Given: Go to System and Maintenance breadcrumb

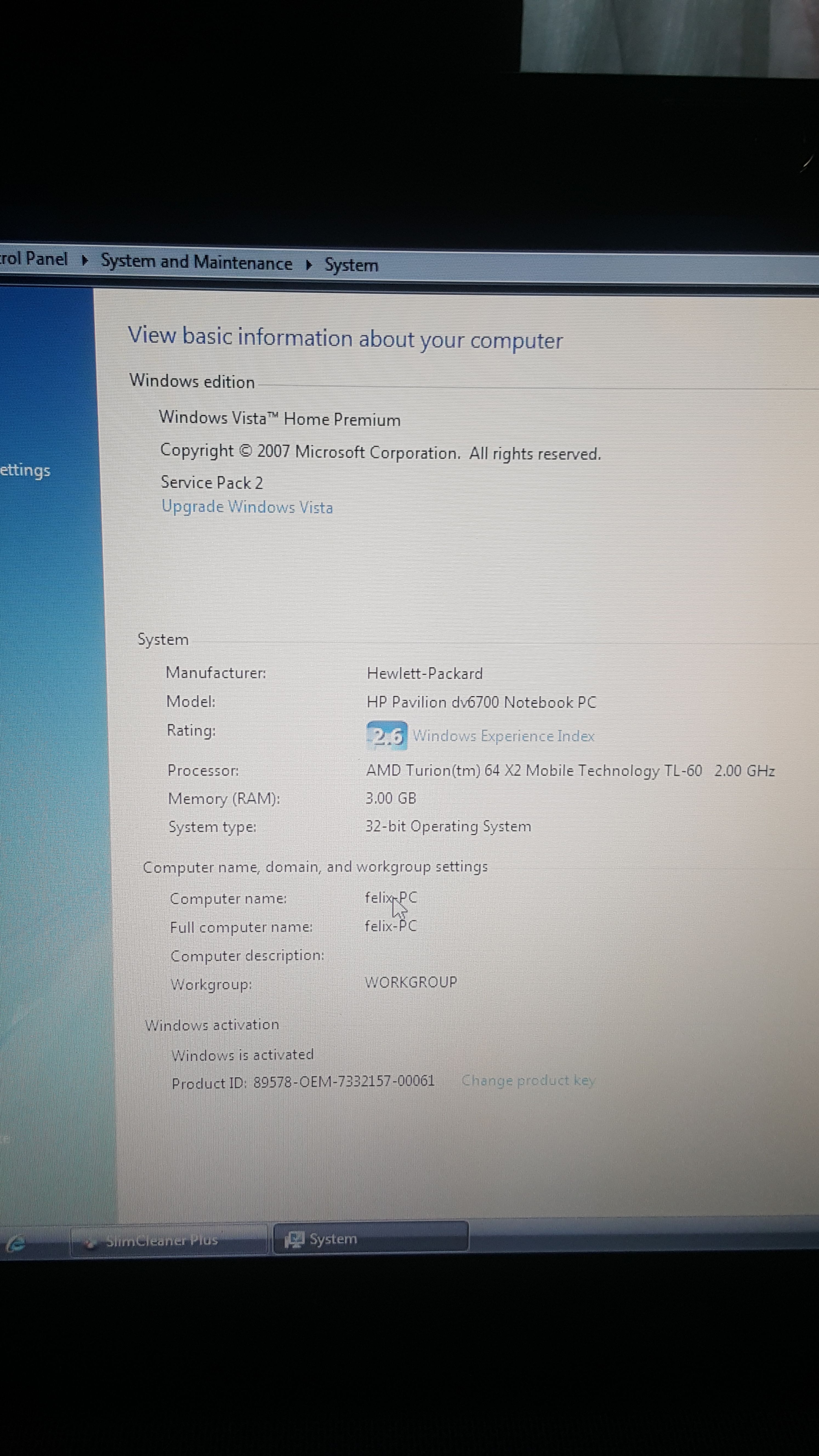Looking at the screenshot, I should [196, 262].
